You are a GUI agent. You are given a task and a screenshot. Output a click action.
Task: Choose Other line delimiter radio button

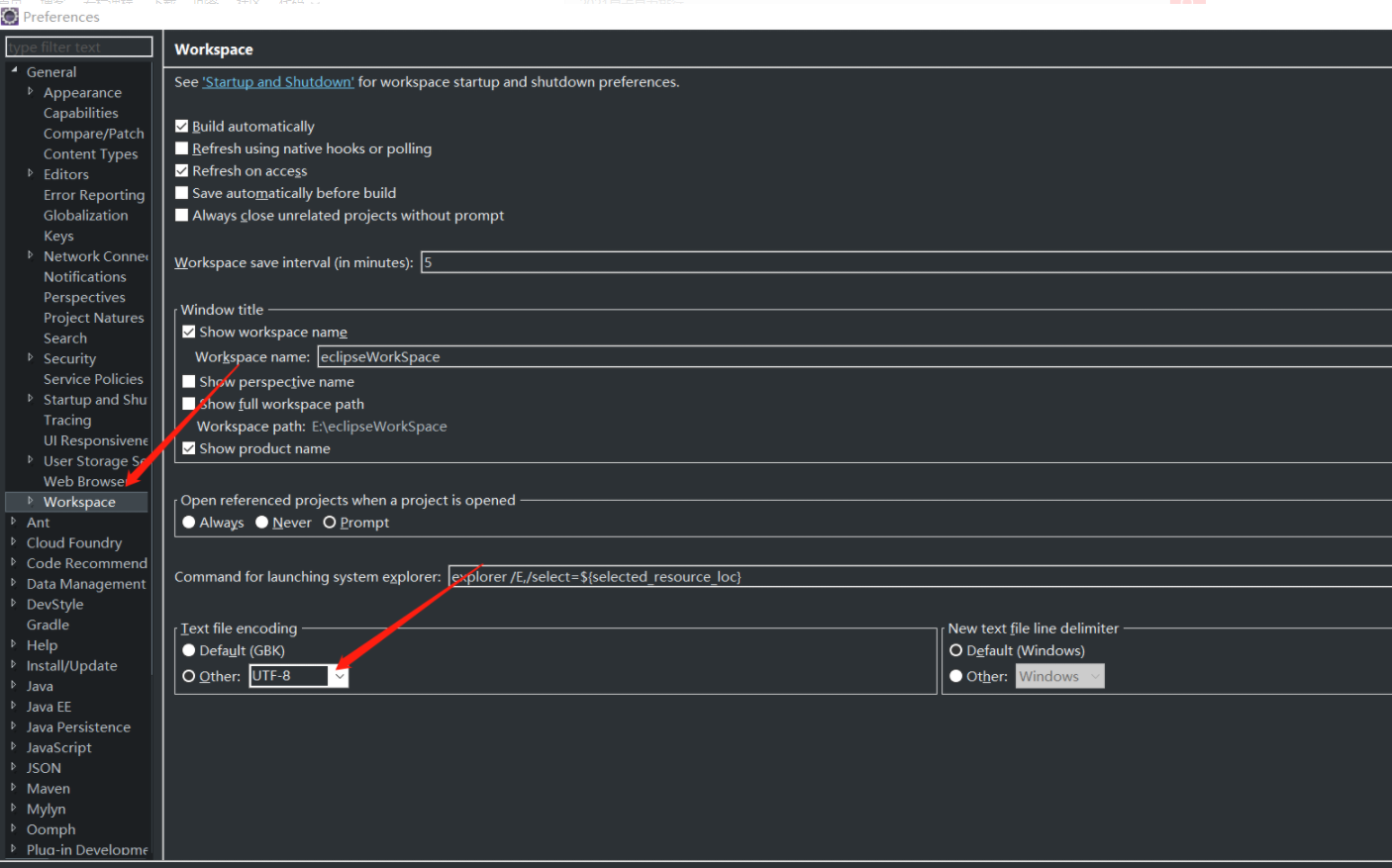(955, 676)
